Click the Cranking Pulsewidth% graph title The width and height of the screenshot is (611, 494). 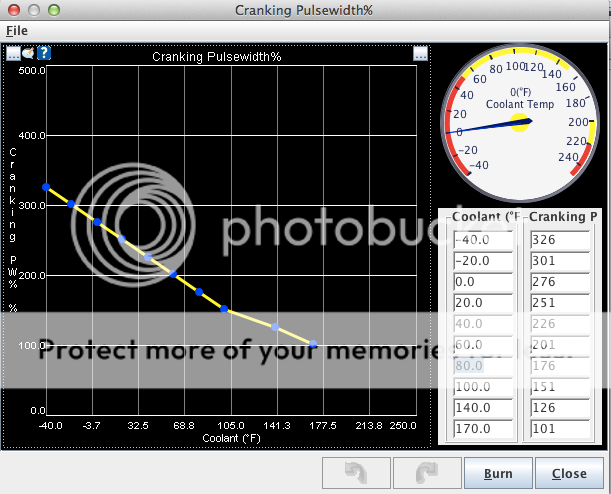coord(217,57)
